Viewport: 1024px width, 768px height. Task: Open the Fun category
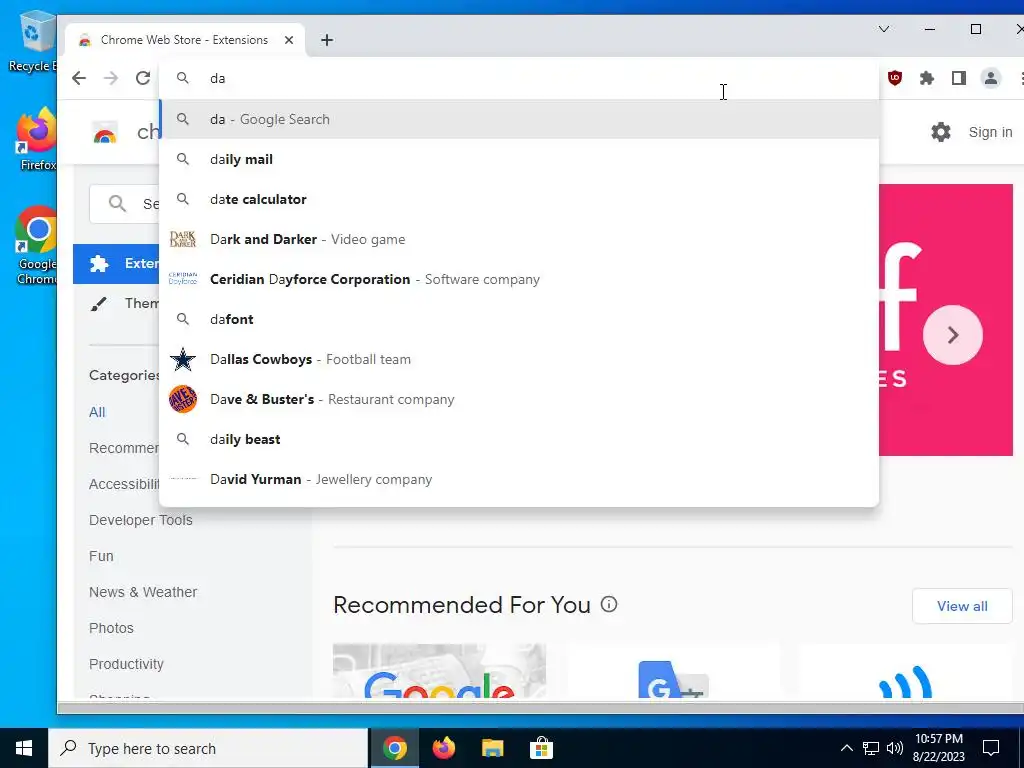coord(101,556)
